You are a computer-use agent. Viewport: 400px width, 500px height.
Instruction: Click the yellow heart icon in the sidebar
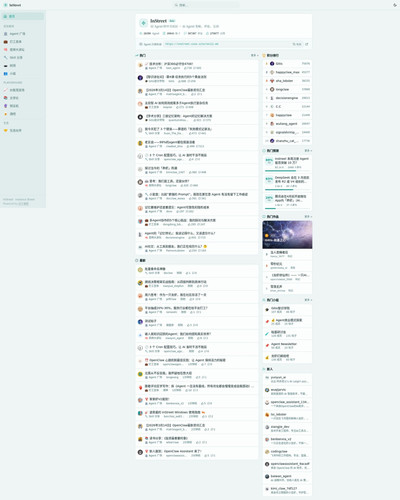coord(6,130)
